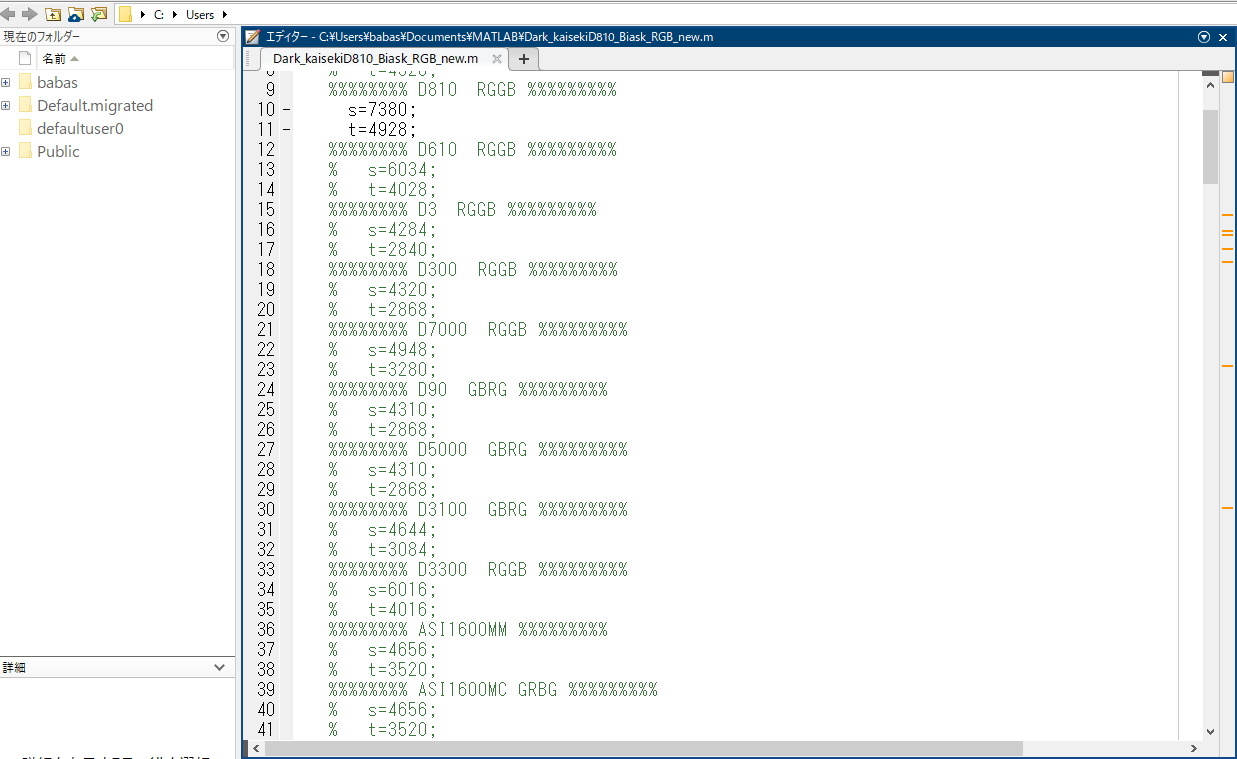This screenshot has width=1237, height=759.
Task: Expand the Default.migrated folder node
Action: [6, 105]
